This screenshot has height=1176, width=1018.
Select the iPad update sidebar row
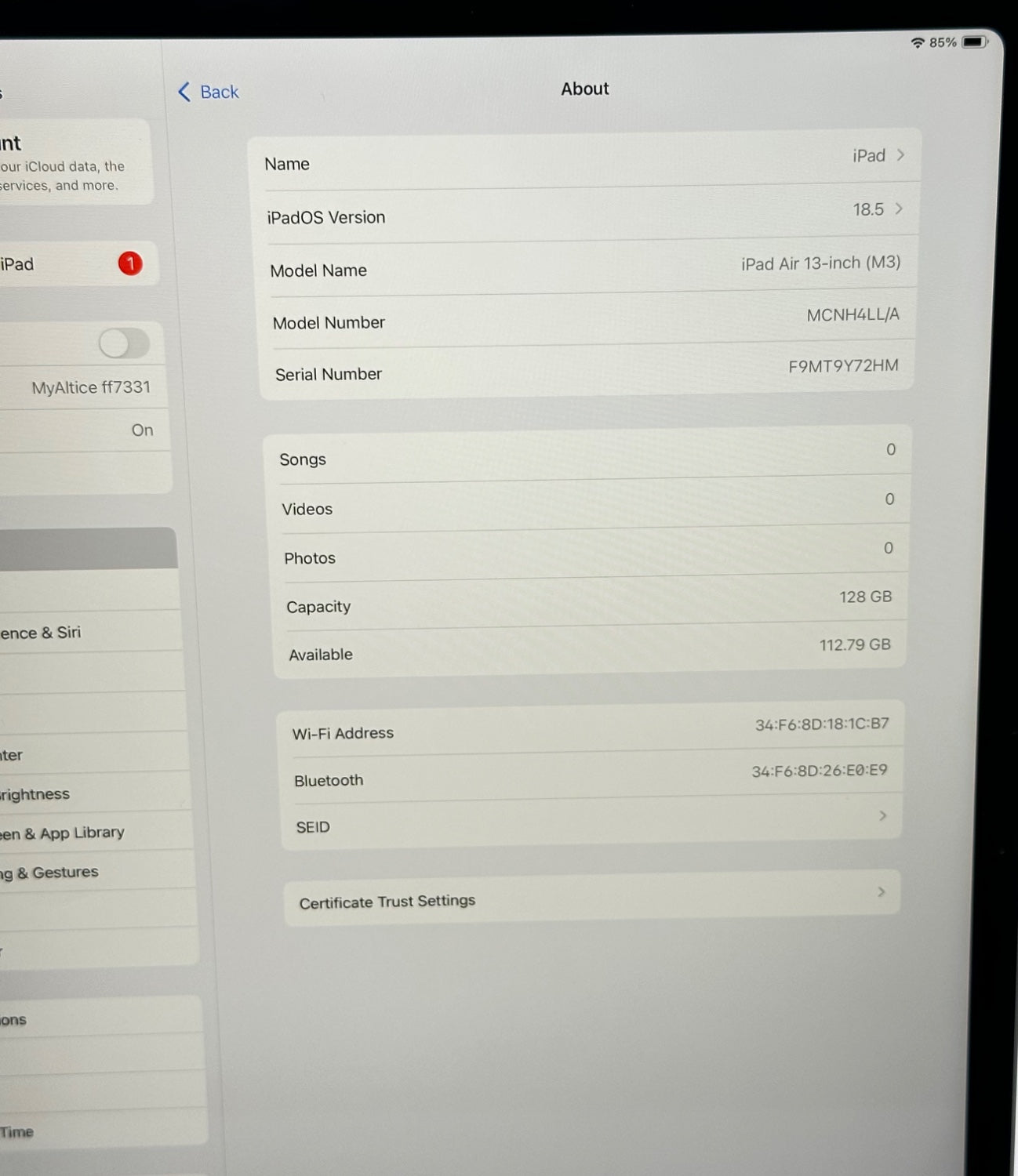78,263
